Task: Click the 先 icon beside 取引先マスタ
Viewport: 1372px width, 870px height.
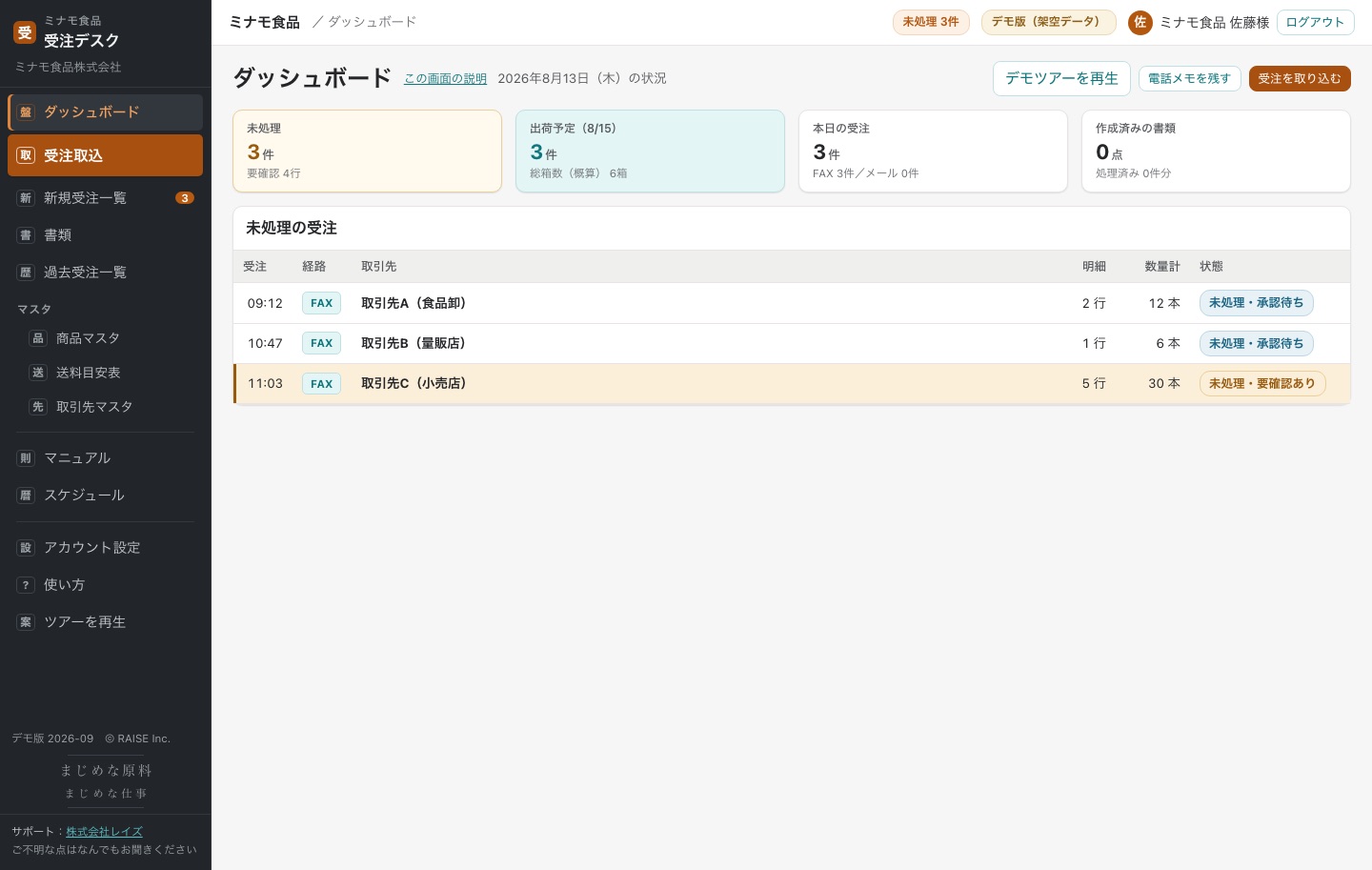Action: click(38, 407)
